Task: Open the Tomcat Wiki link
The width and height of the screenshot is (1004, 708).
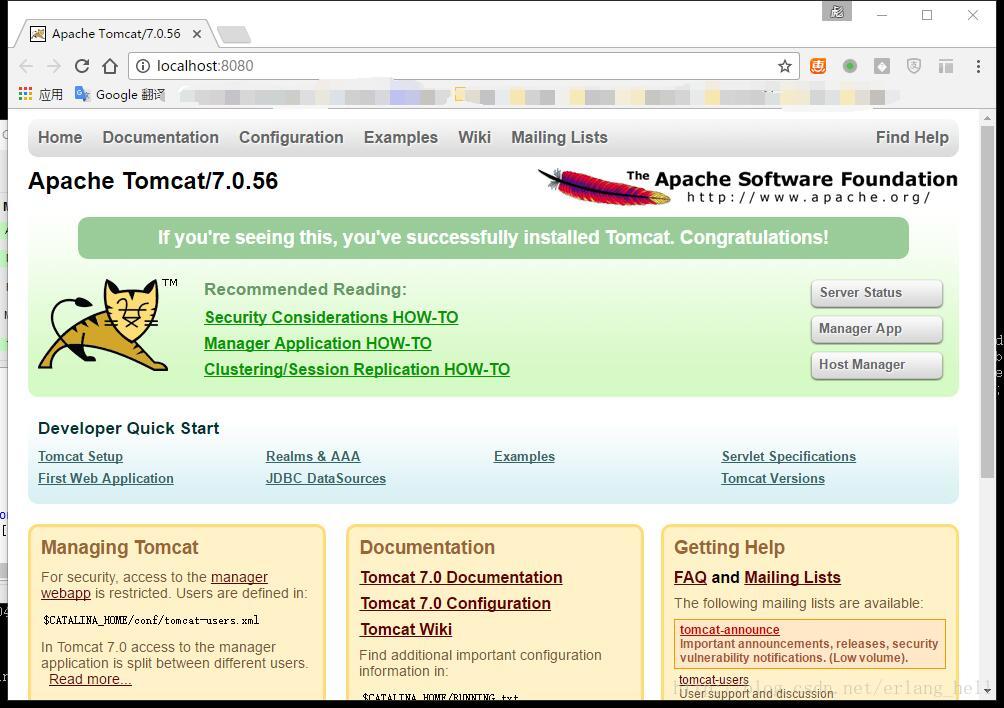Action: (406, 630)
